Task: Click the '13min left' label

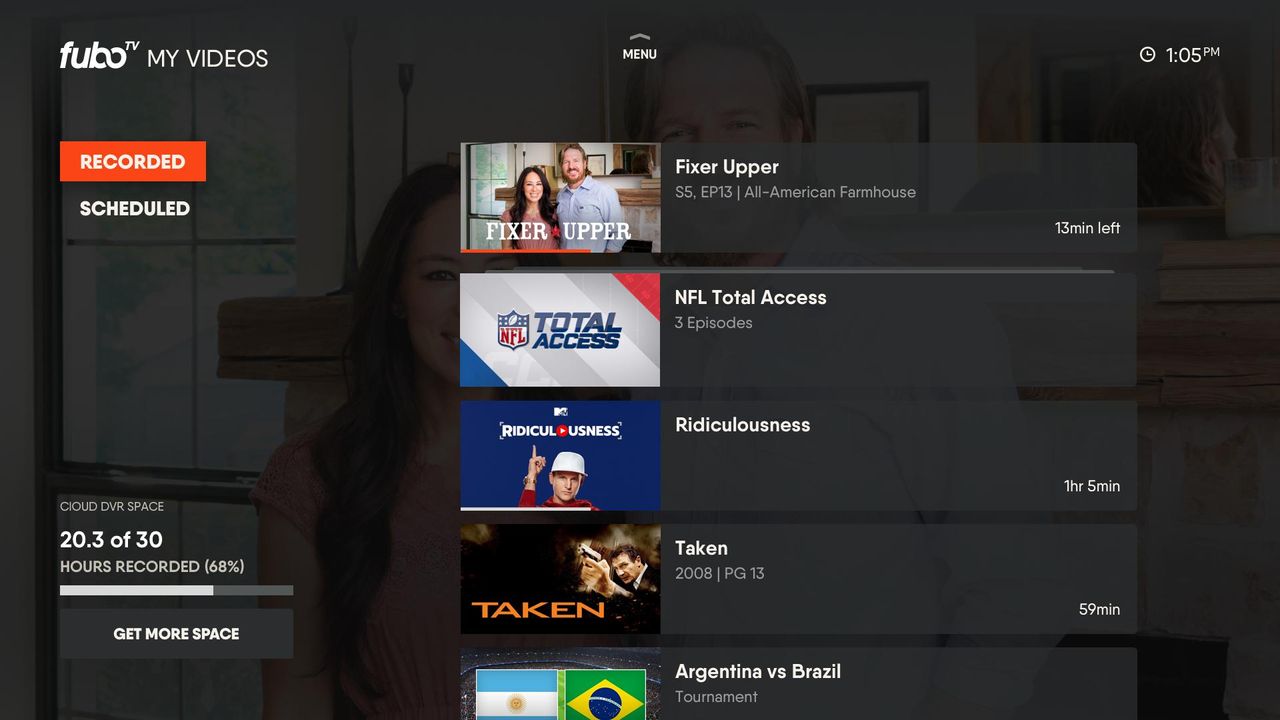Action: click(1087, 228)
